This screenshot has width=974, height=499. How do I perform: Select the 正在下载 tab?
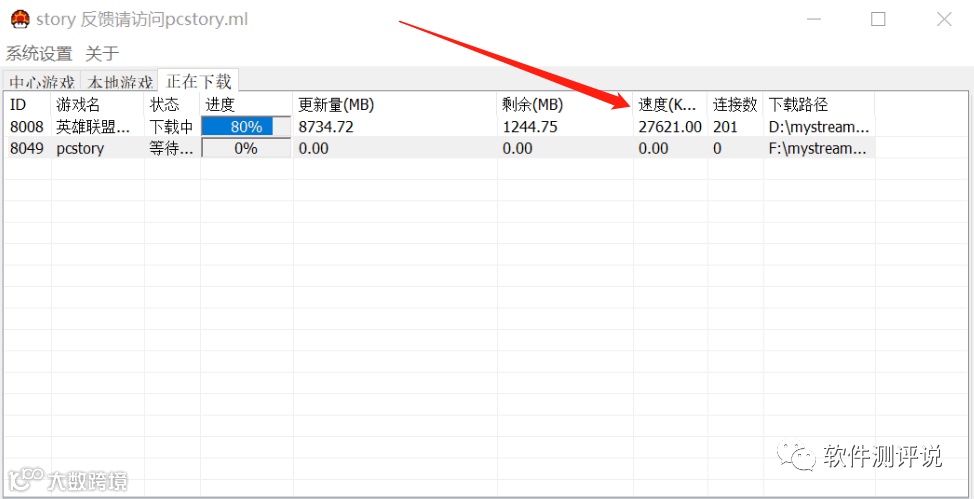199,81
